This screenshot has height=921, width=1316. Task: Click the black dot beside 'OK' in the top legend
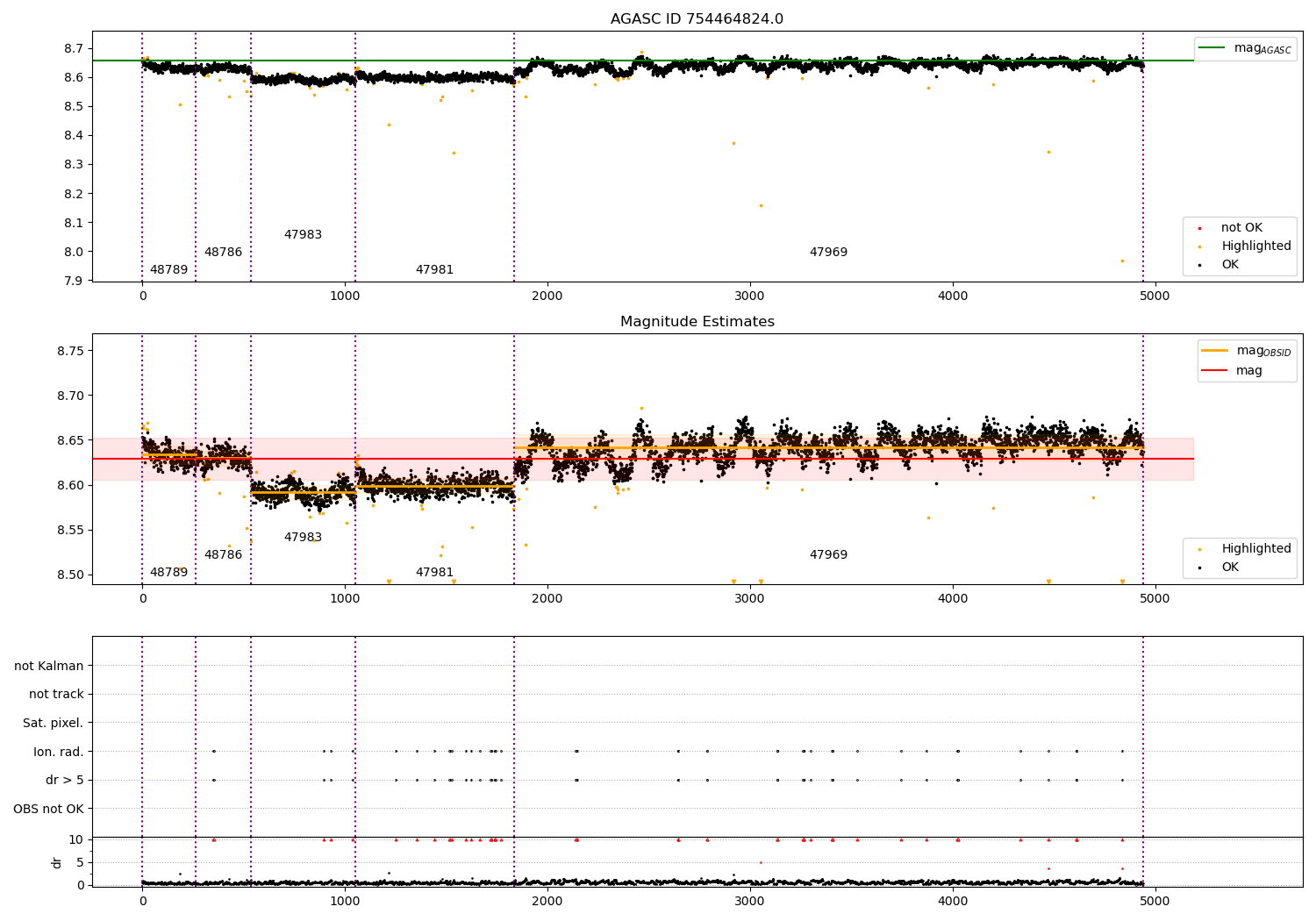(x=1199, y=265)
